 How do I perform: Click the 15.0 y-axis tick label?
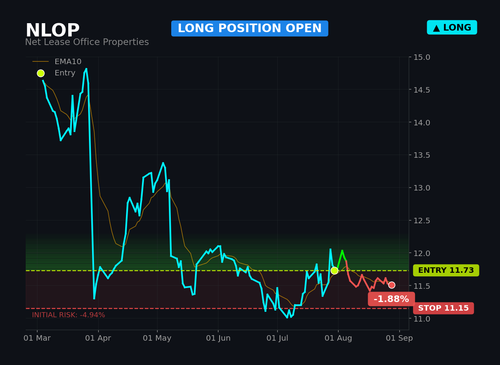(422, 57)
